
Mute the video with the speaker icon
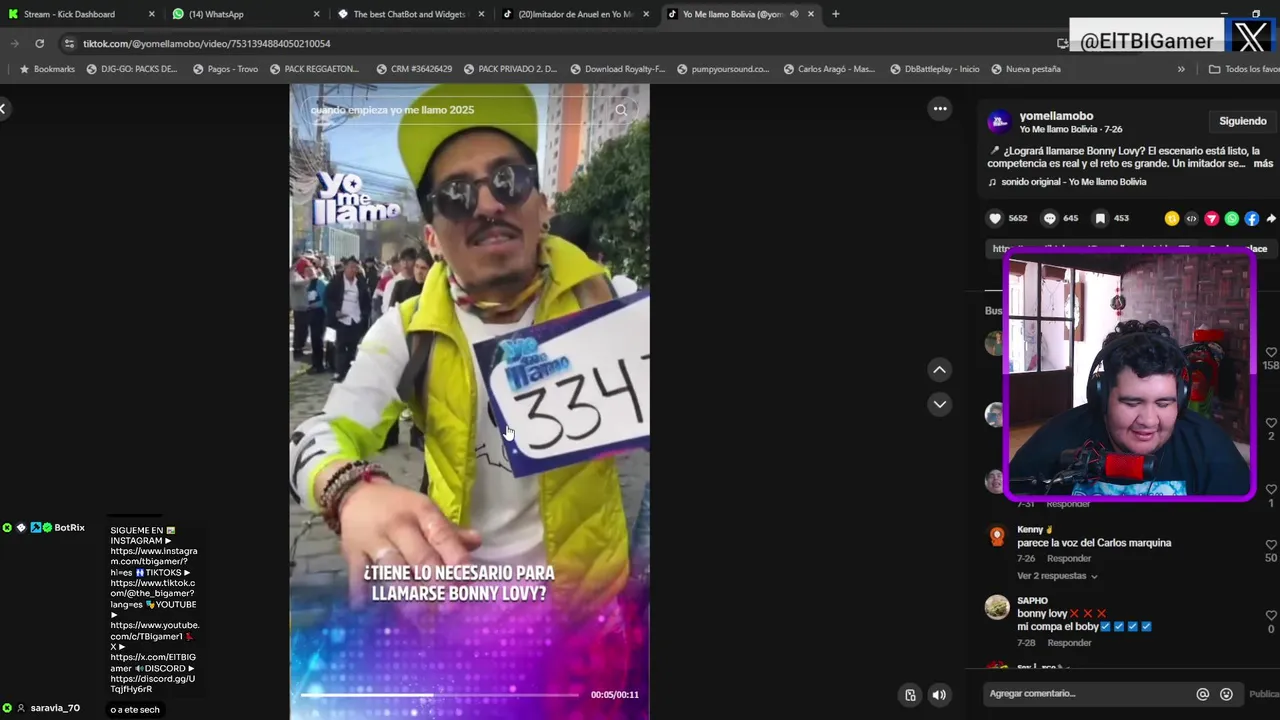click(x=939, y=695)
